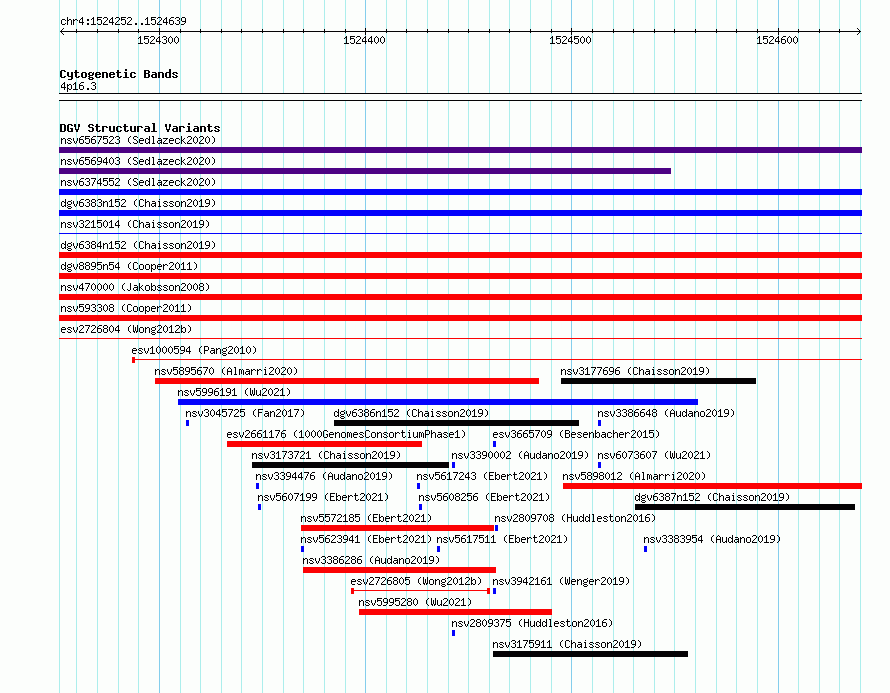Open nsv3173721 (Chaisson2019) label

[326, 455]
